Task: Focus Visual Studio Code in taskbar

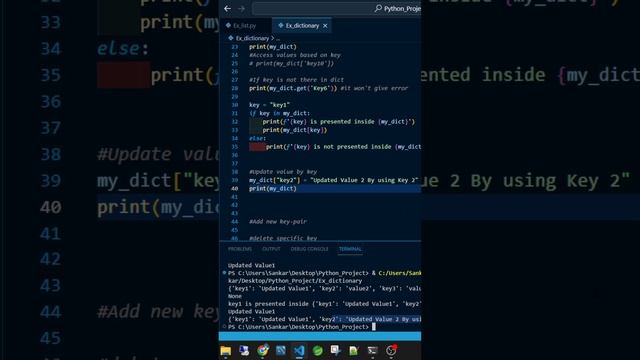Action: (x=299, y=351)
